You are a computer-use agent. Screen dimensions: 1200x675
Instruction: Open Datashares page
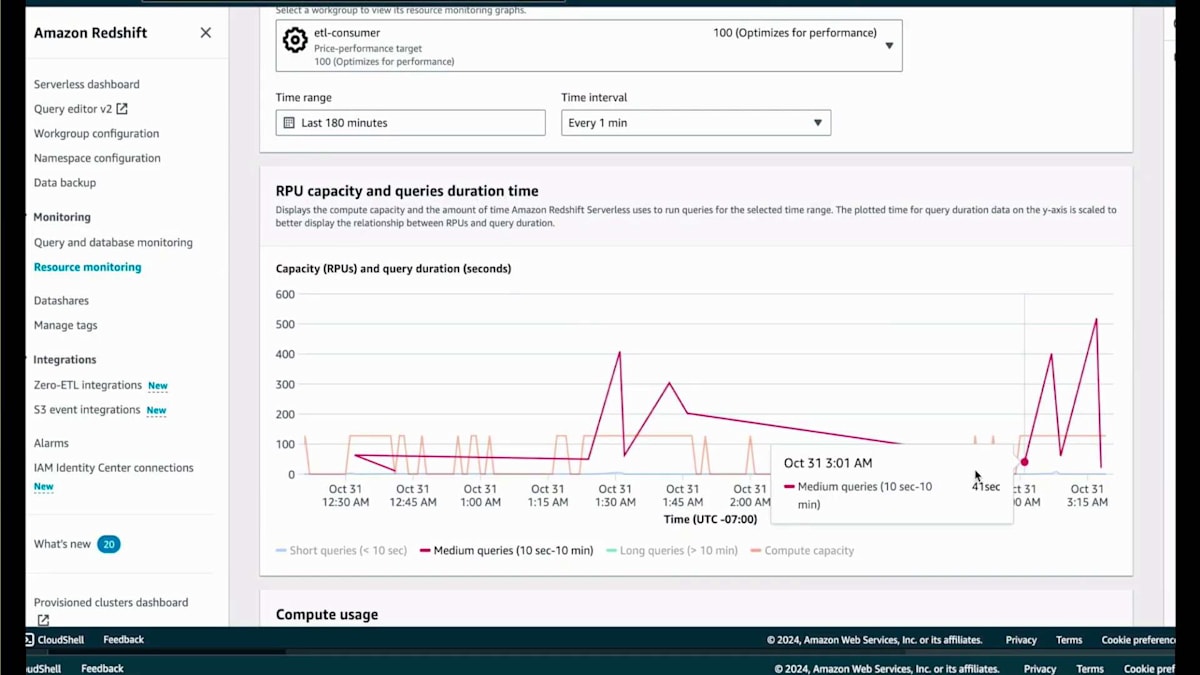pos(61,300)
